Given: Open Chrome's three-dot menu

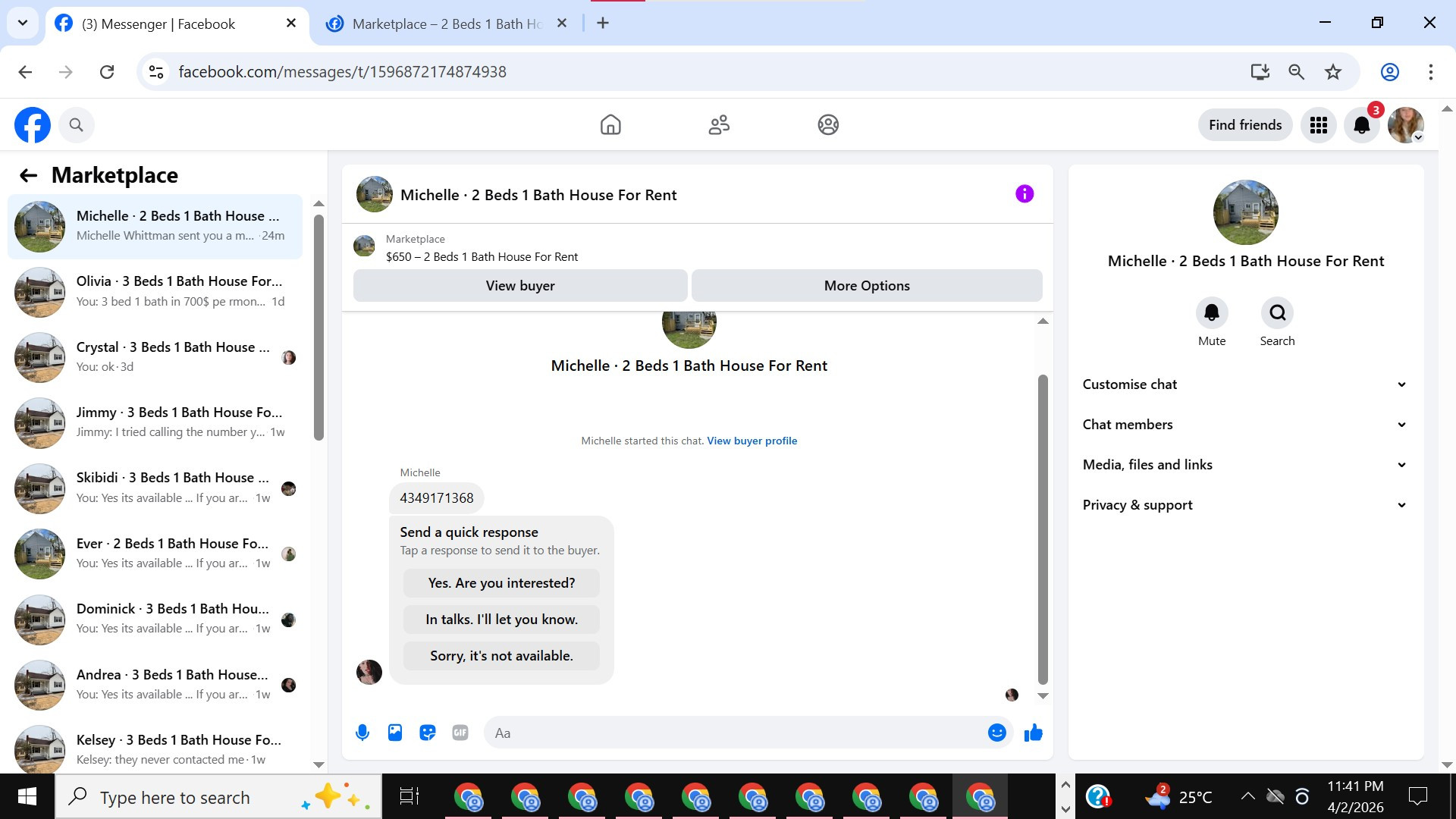Looking at the screenshot, I should pyautogui.click(x=1431, y=72).
